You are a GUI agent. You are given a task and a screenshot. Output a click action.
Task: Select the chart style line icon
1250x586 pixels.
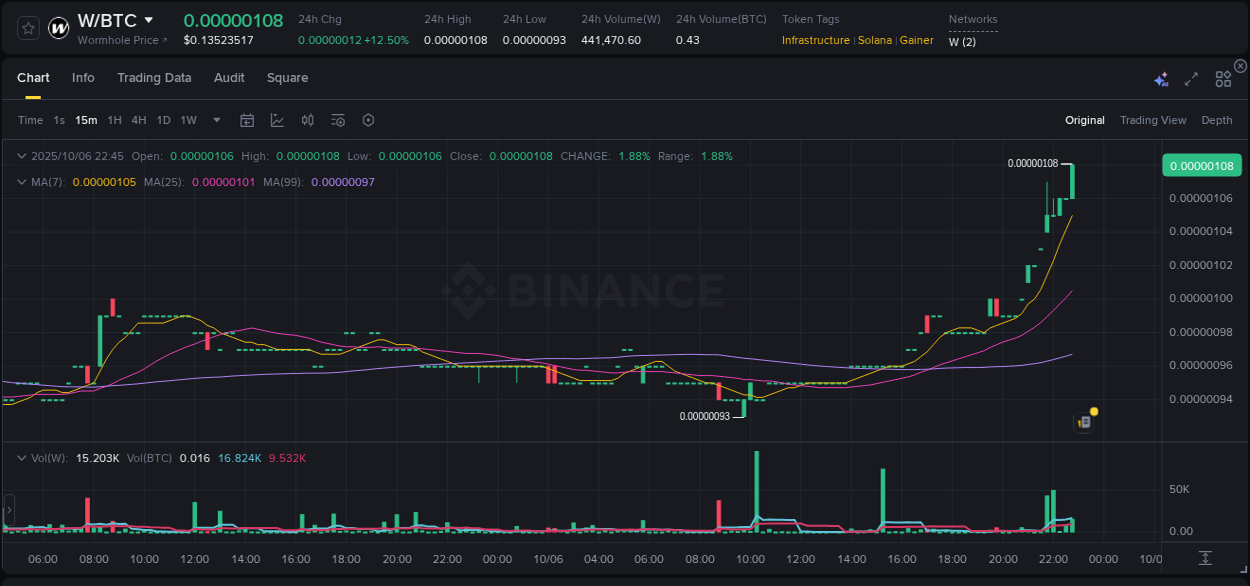[277, 120]
